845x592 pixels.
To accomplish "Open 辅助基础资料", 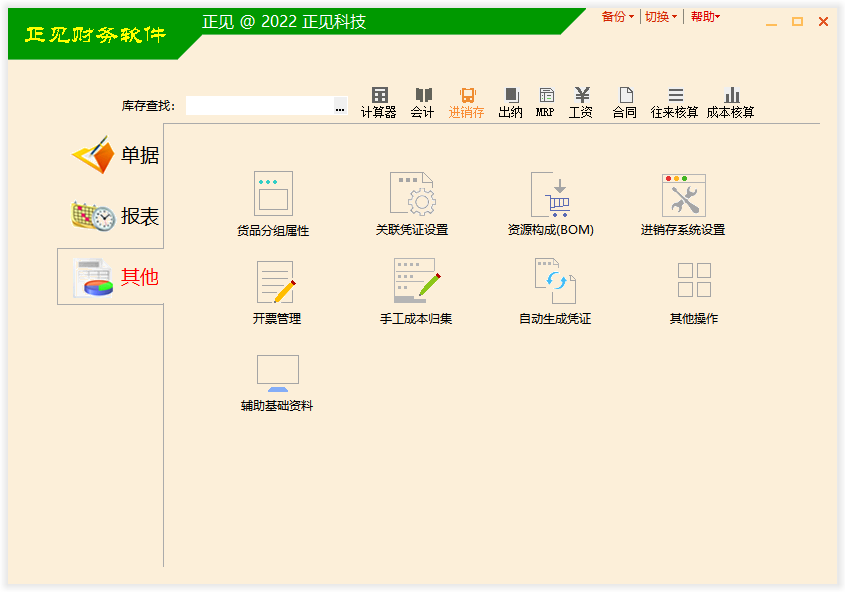I will coord(277,384).
